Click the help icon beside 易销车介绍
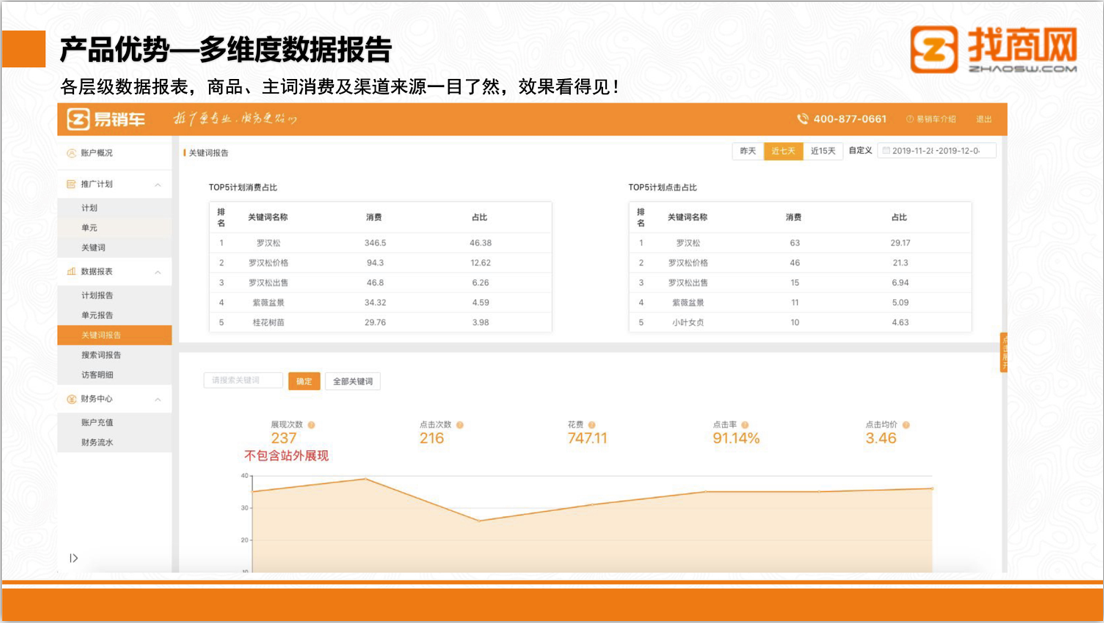This screenshot has width=1104, height=623. pos(910,119)
